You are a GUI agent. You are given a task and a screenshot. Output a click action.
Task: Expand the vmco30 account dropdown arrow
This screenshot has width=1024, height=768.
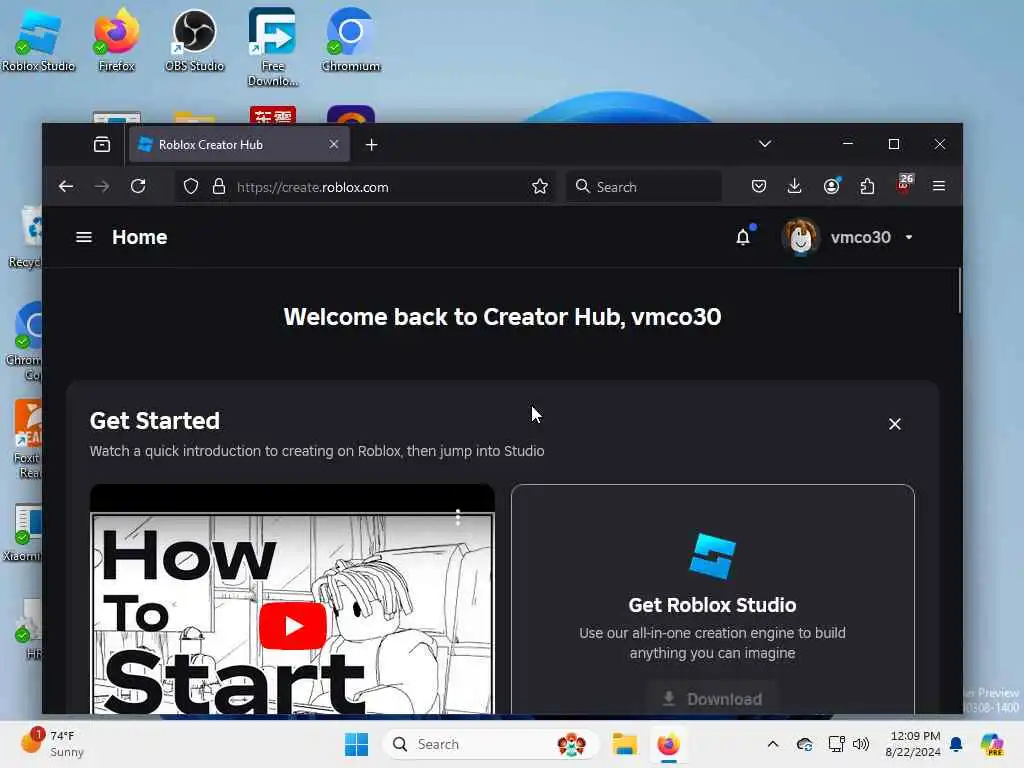pos(909,237)
